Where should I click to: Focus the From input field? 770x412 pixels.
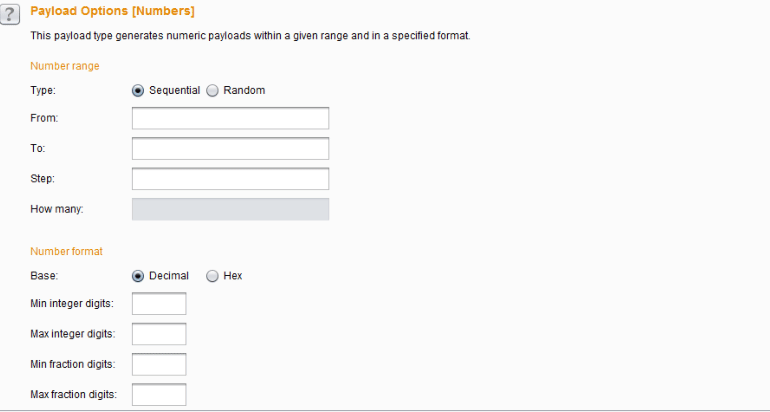pyautogui.click(x=230, y=118)
